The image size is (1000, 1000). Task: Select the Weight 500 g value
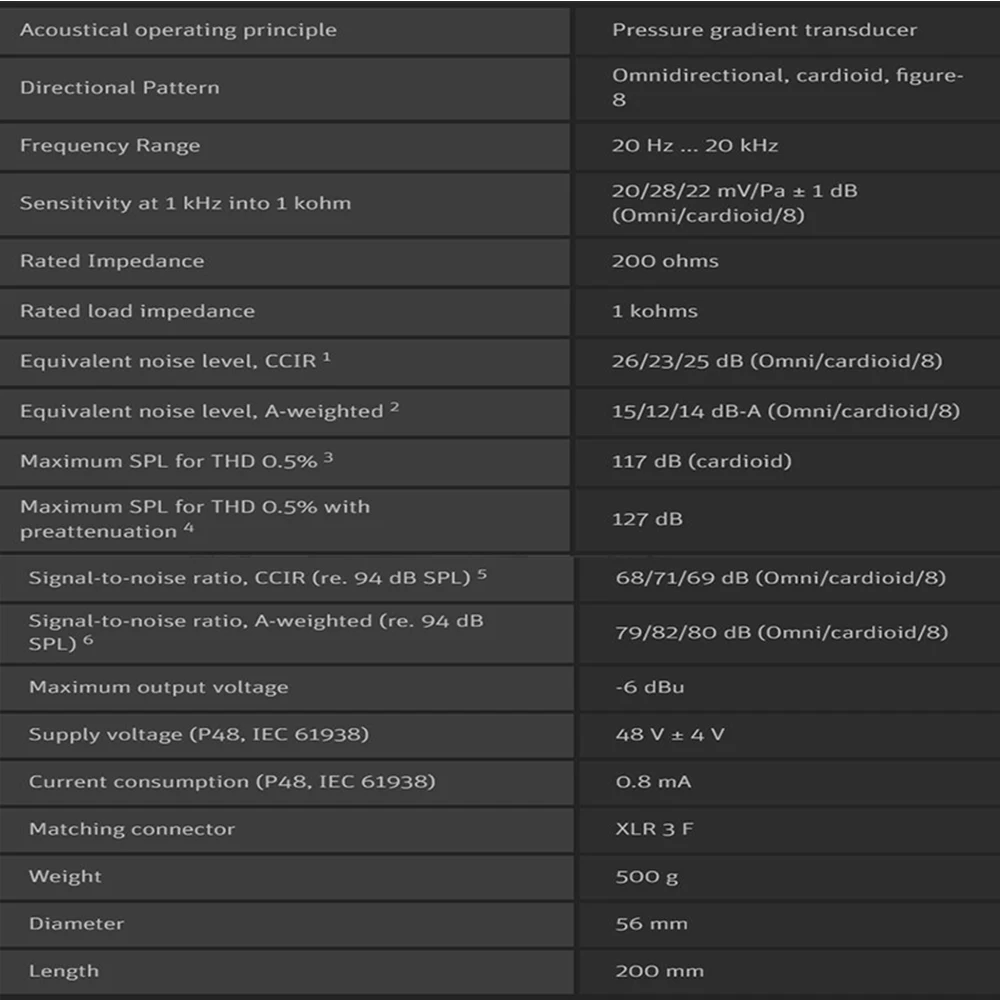pos(646,876)
